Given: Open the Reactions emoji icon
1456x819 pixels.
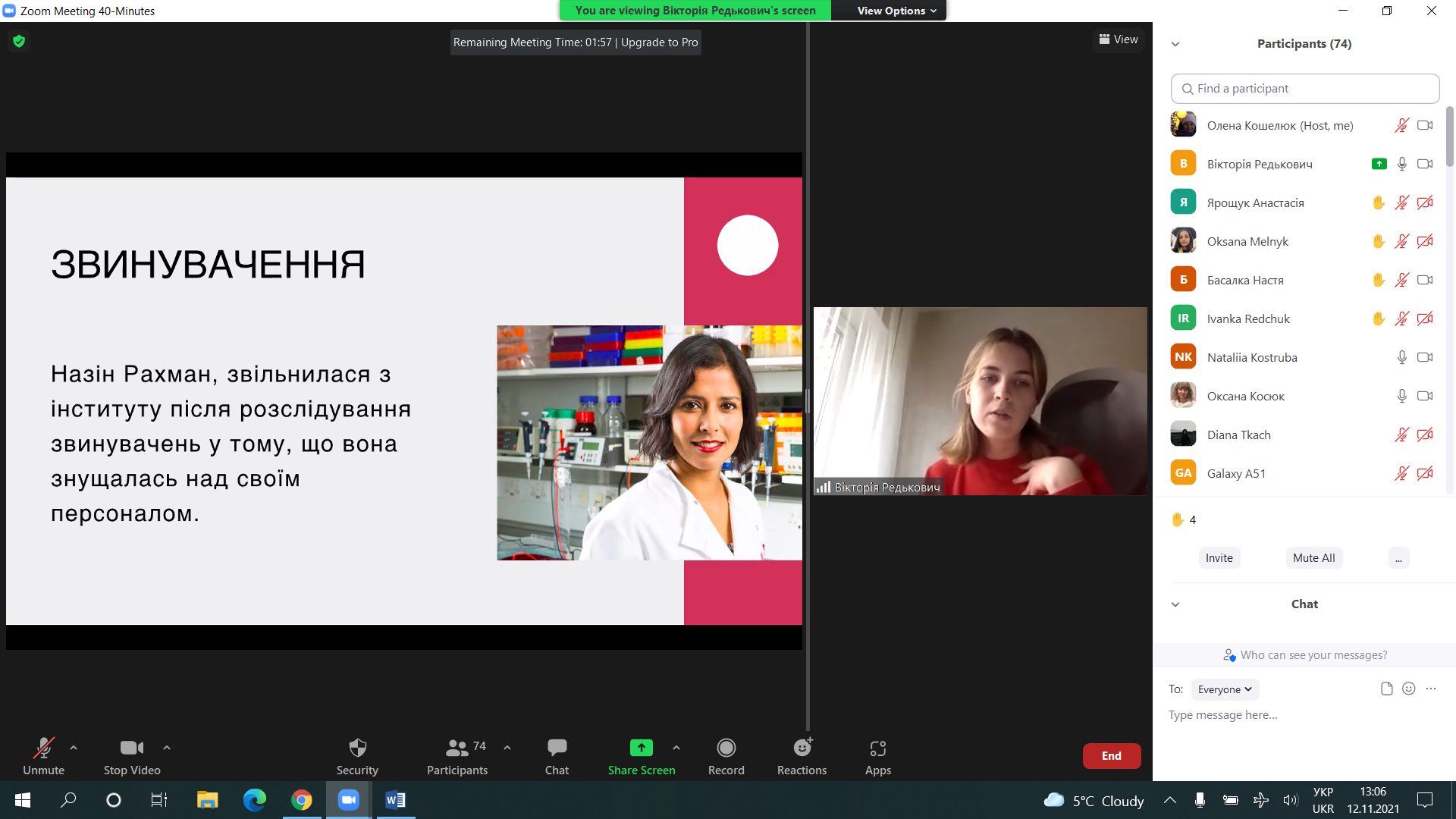Looking at the screenshot, I should pyautogui.click(x=802, y=748).
